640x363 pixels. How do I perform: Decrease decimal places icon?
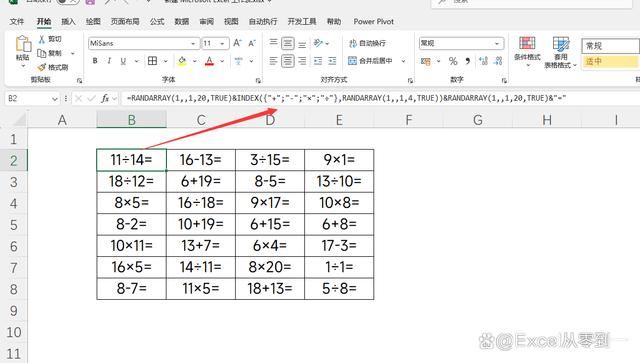pos(498,61)
